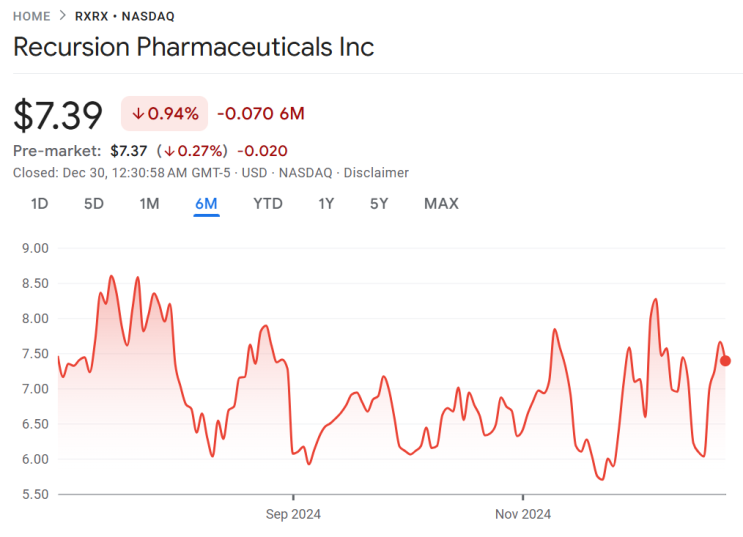Click the $7.39 current price
Image resolution: width=743 pixels, height=537 pixels.
[x=58, y=116]
